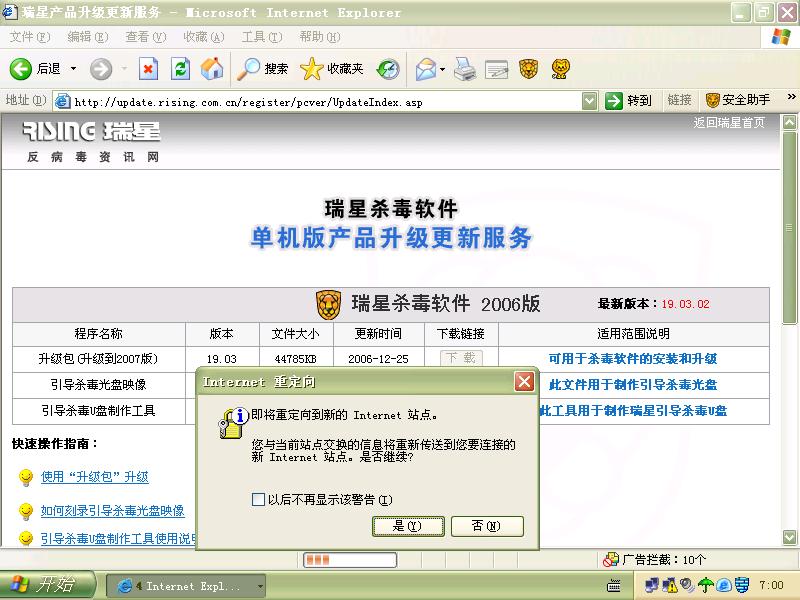
Task: Open the Mail button dropdown arrow
Action: coord(442,69)
